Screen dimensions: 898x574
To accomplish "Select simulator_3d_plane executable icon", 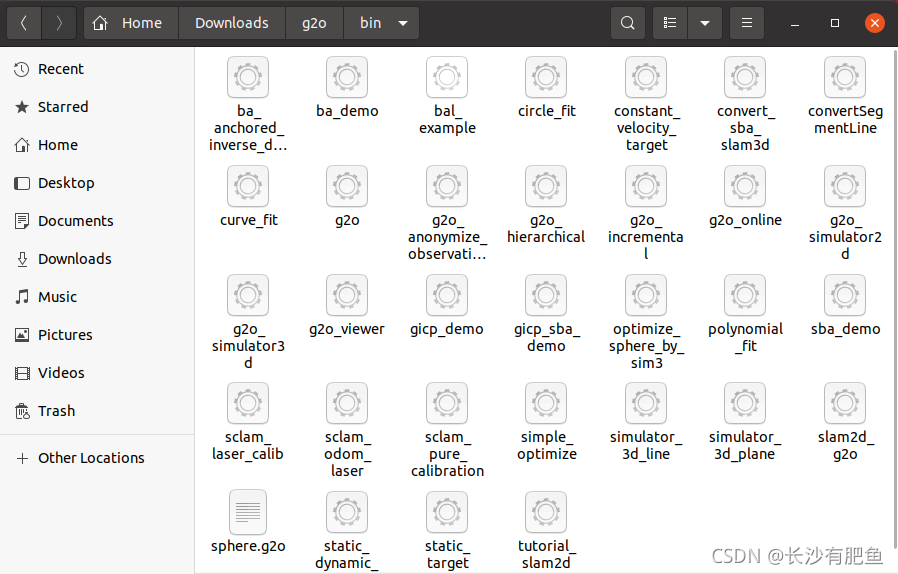I will pyautogui.click(x=745, y=403).
